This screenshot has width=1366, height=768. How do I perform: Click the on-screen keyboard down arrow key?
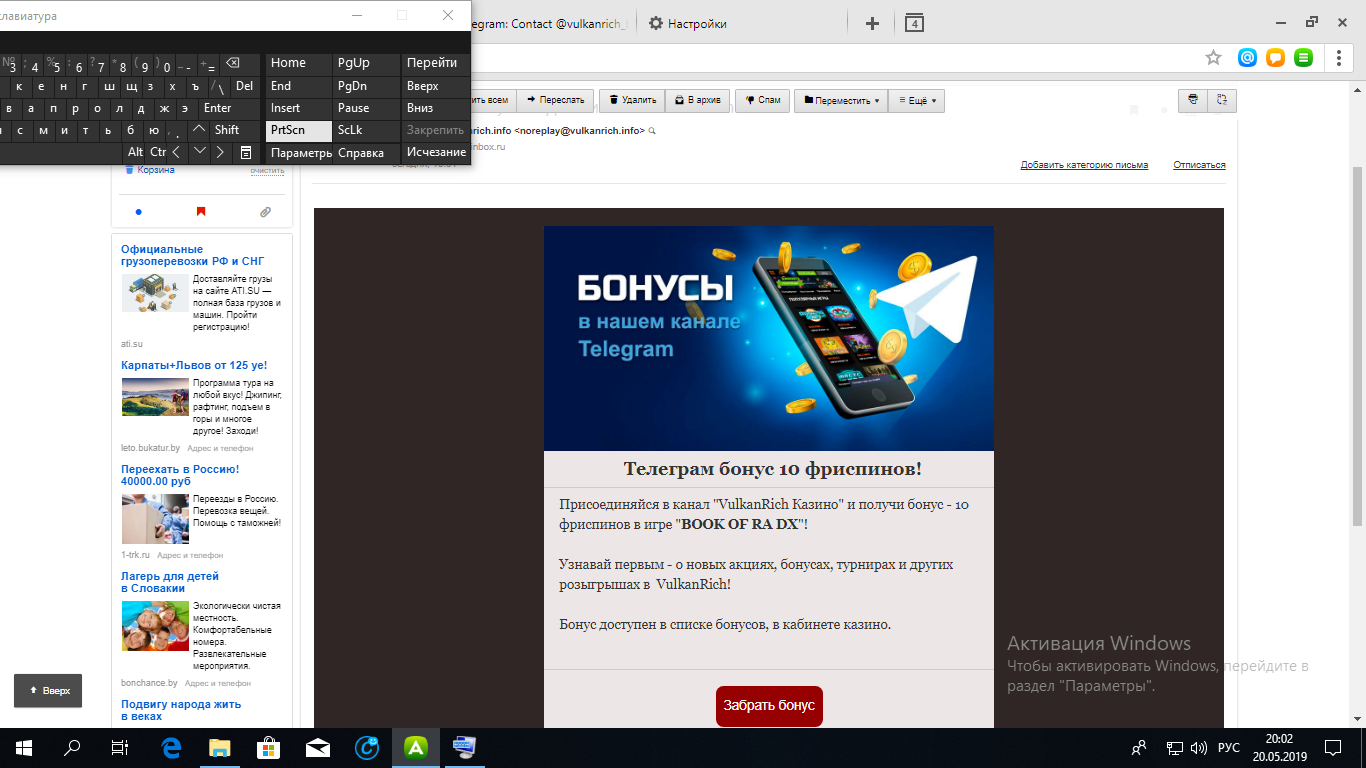199,152
